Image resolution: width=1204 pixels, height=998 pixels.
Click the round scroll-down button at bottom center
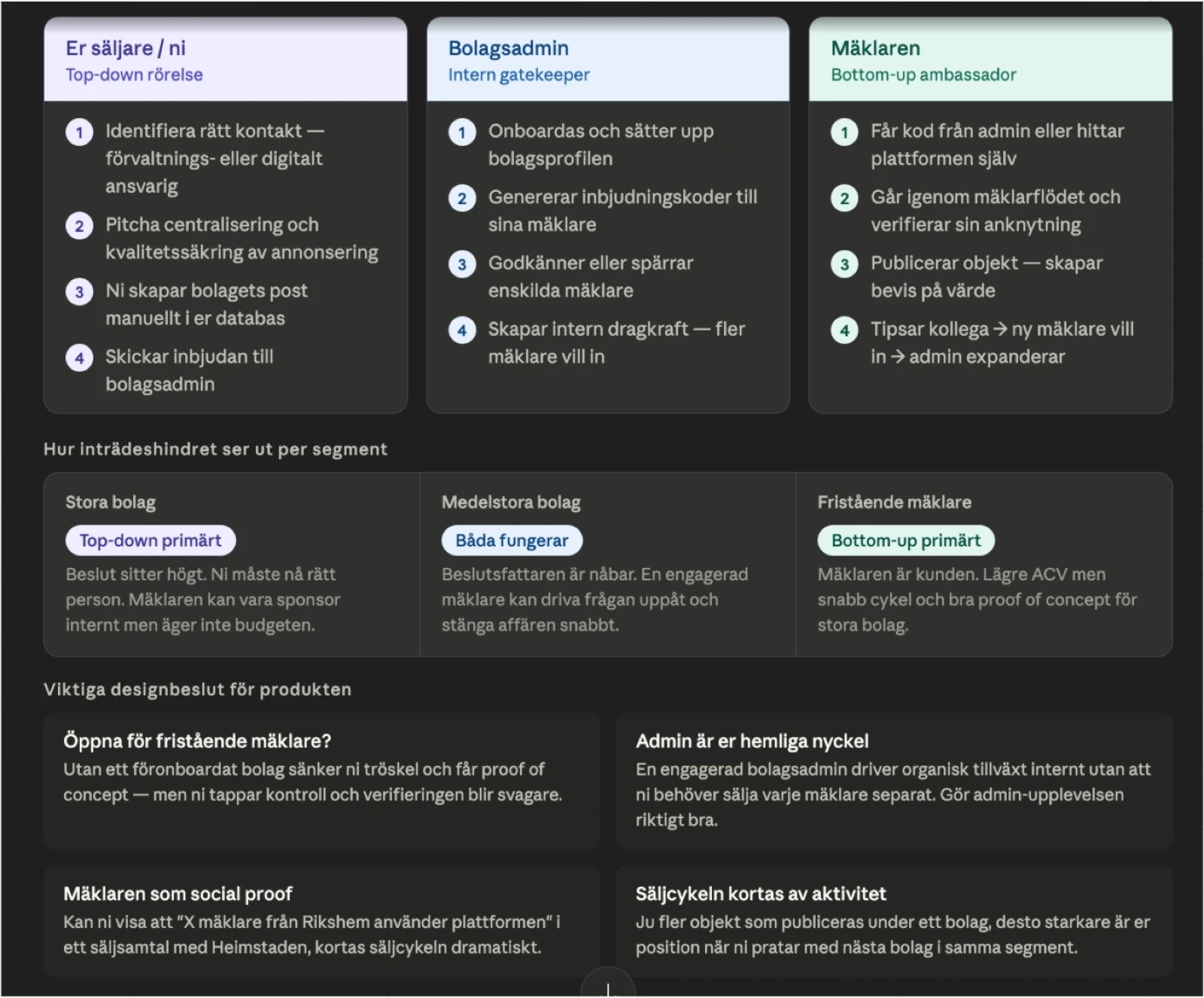click(x=608, y=984)
